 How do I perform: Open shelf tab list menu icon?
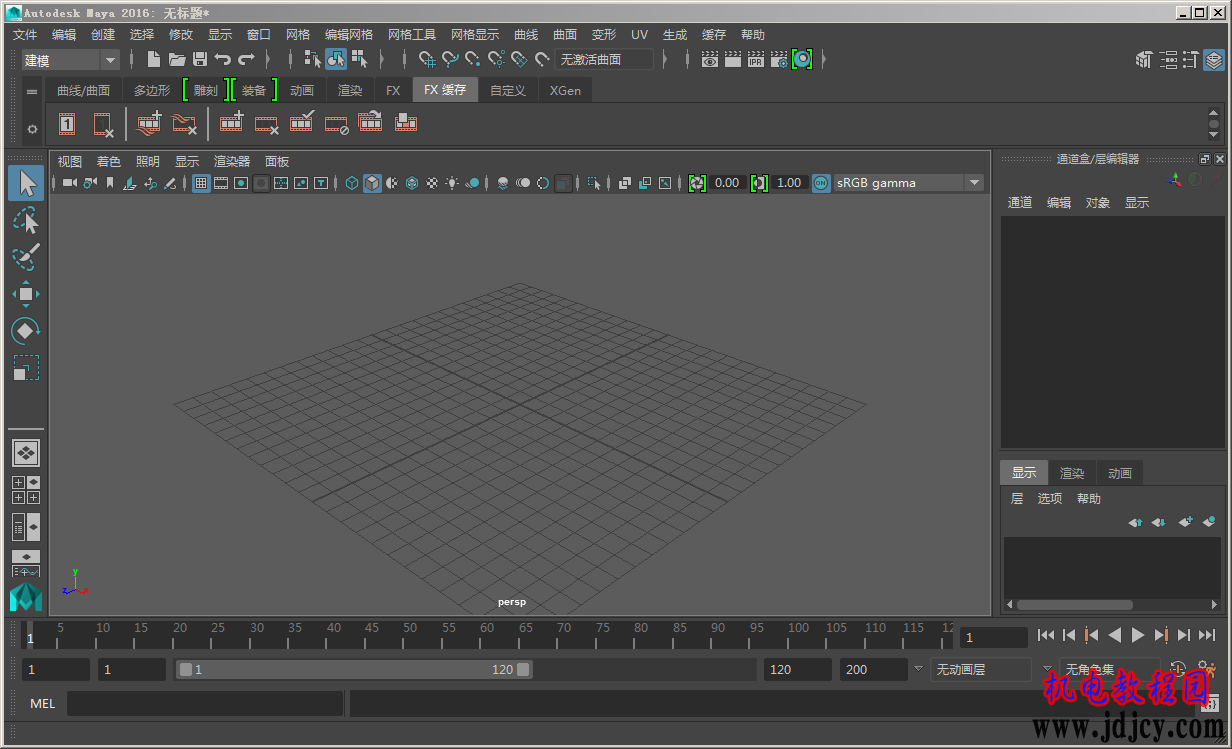(x=32, y=91)
